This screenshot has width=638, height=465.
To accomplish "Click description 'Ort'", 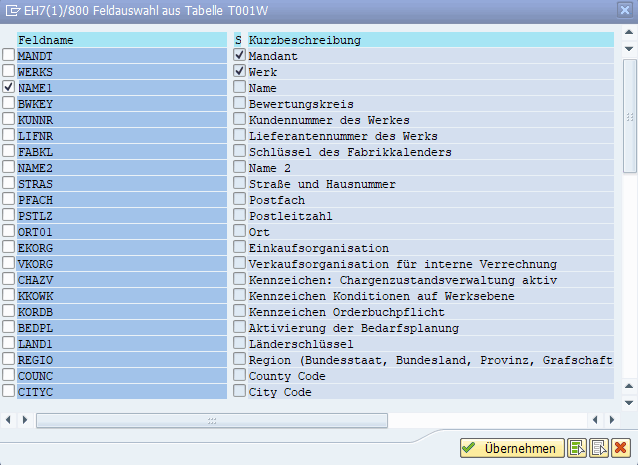I will pos(259,232).
